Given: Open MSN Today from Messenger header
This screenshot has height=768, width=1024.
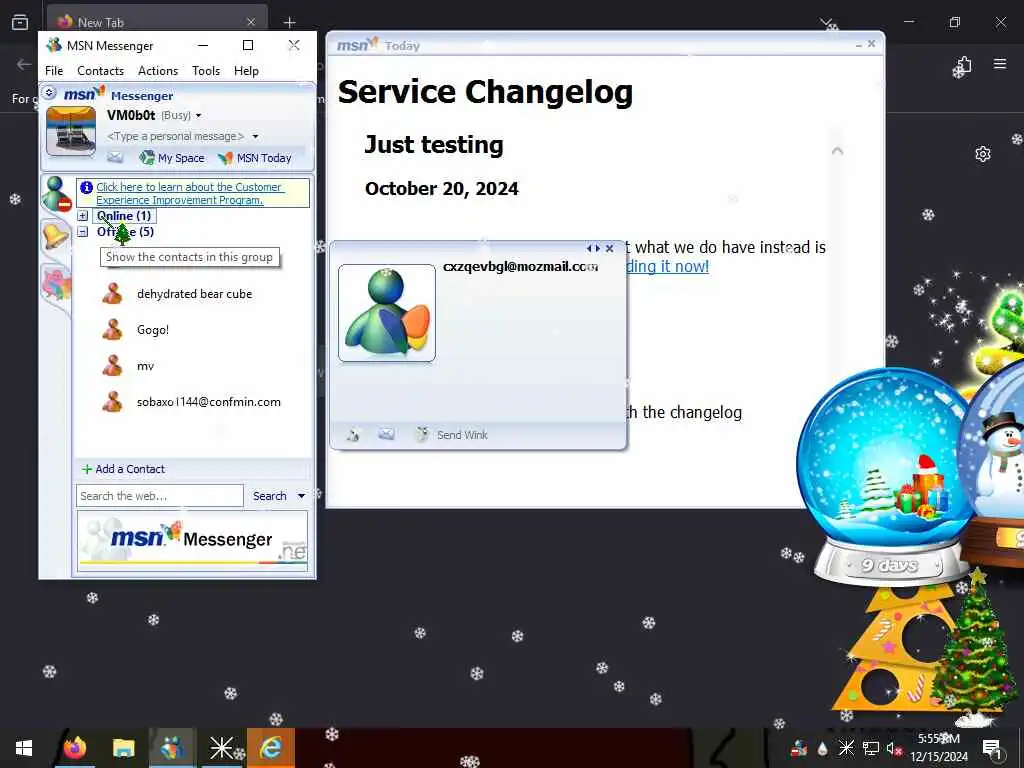Looking at the screenshot, I should click(255, 157).
